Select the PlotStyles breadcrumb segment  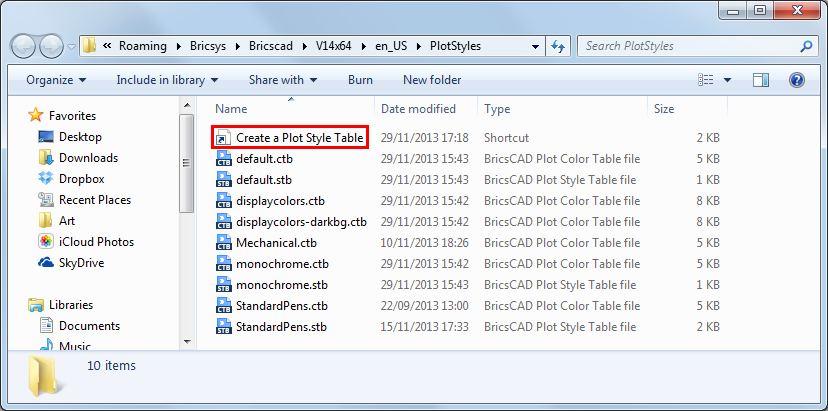click(x=455, y=46)
